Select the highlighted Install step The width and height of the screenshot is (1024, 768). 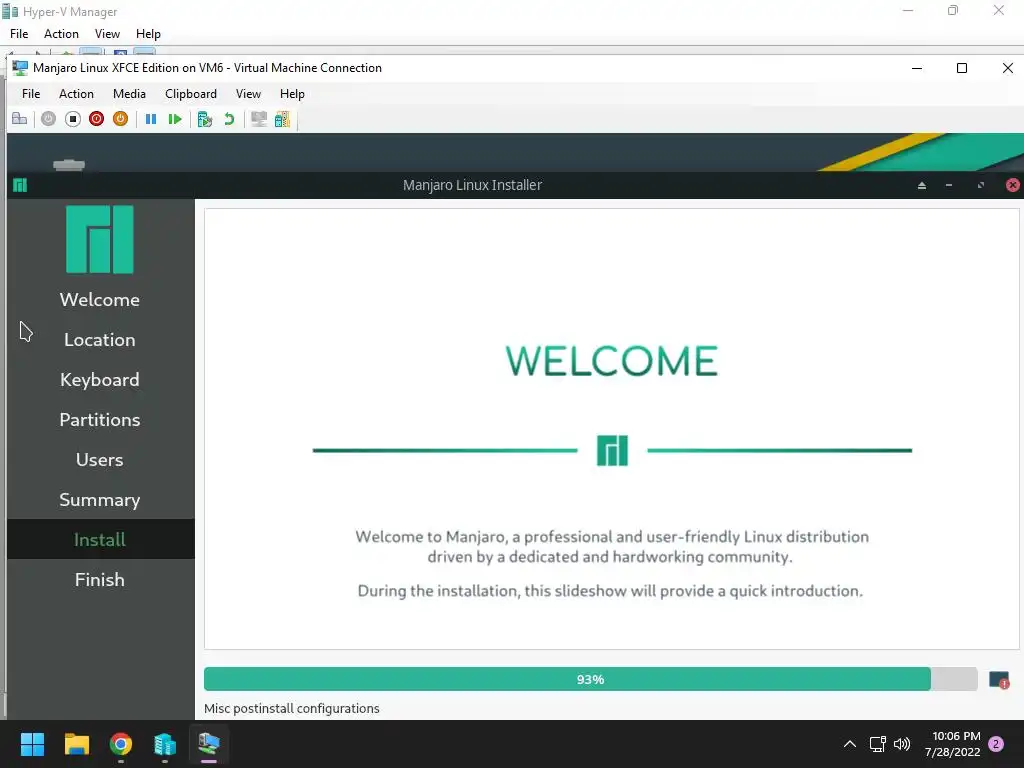[101, 539]
